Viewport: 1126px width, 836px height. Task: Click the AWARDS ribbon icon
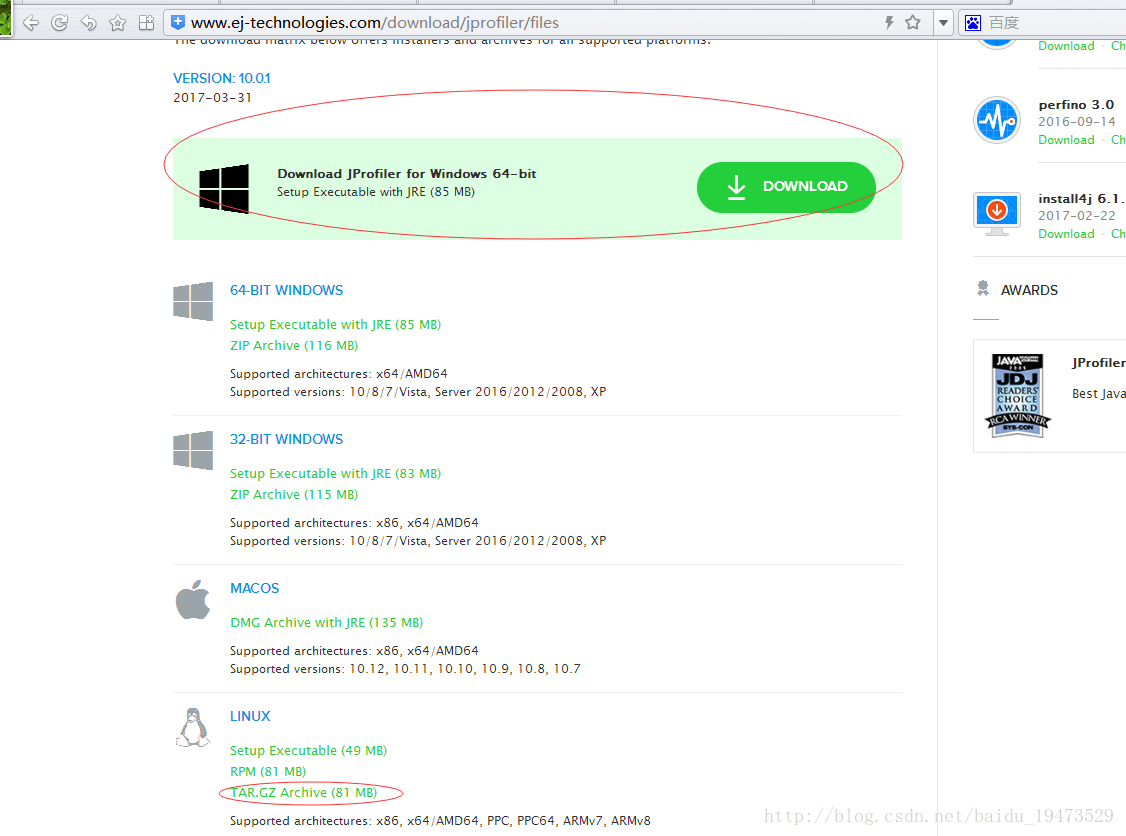pyautogui.click(x=983, y=289)
